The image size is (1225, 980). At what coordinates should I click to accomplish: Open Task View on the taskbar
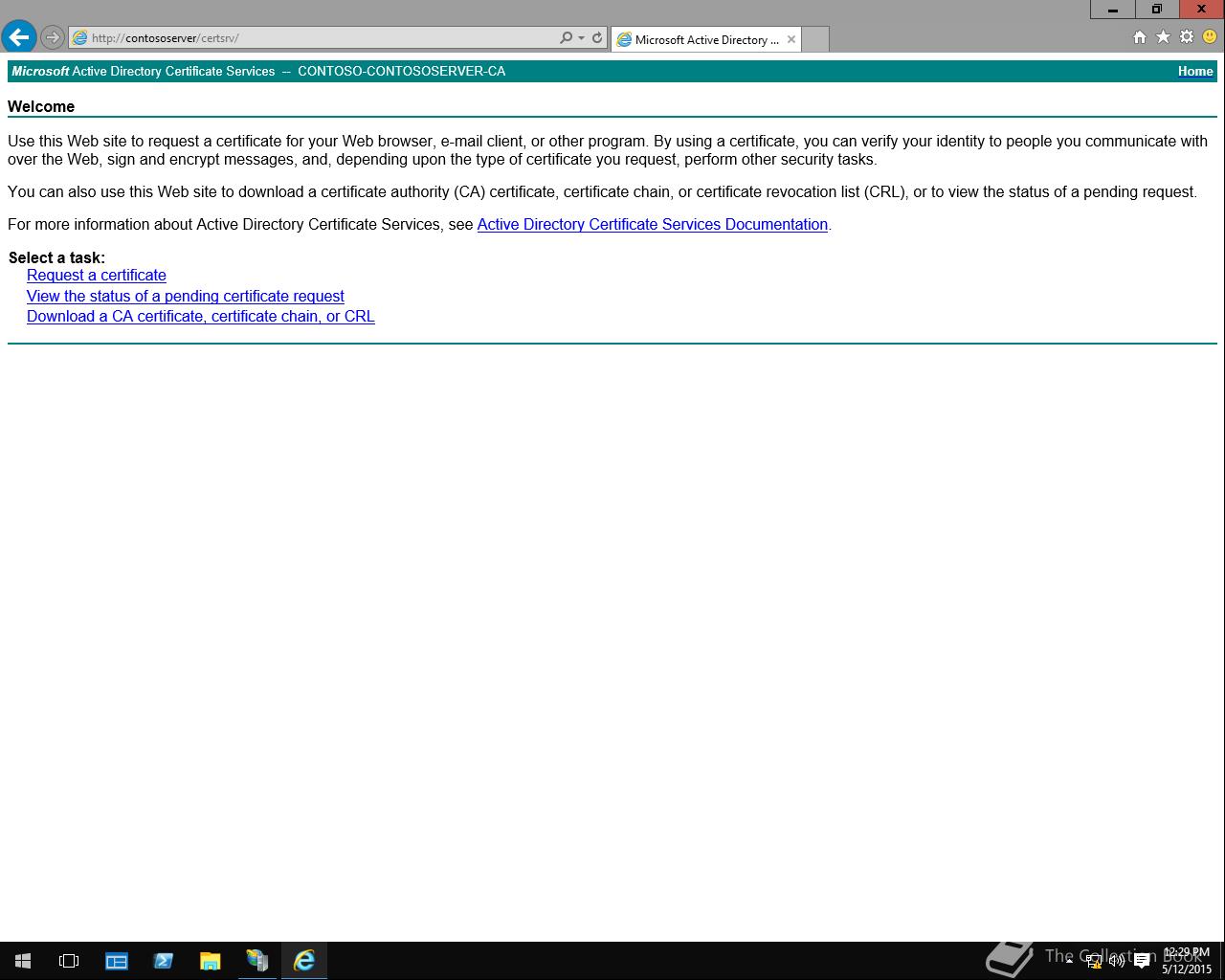[69, 961]
